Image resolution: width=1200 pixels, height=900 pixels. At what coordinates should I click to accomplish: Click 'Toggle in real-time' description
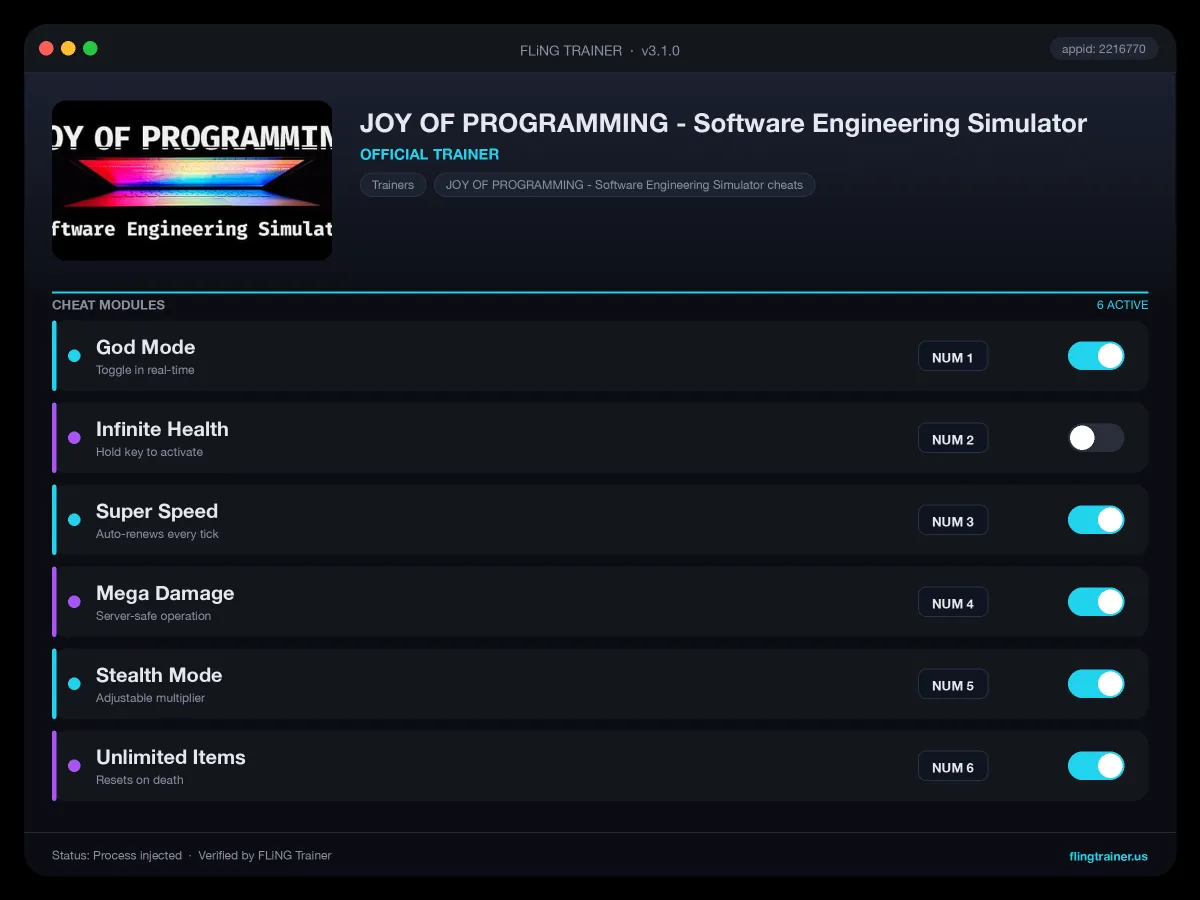[x=145, y=370]
